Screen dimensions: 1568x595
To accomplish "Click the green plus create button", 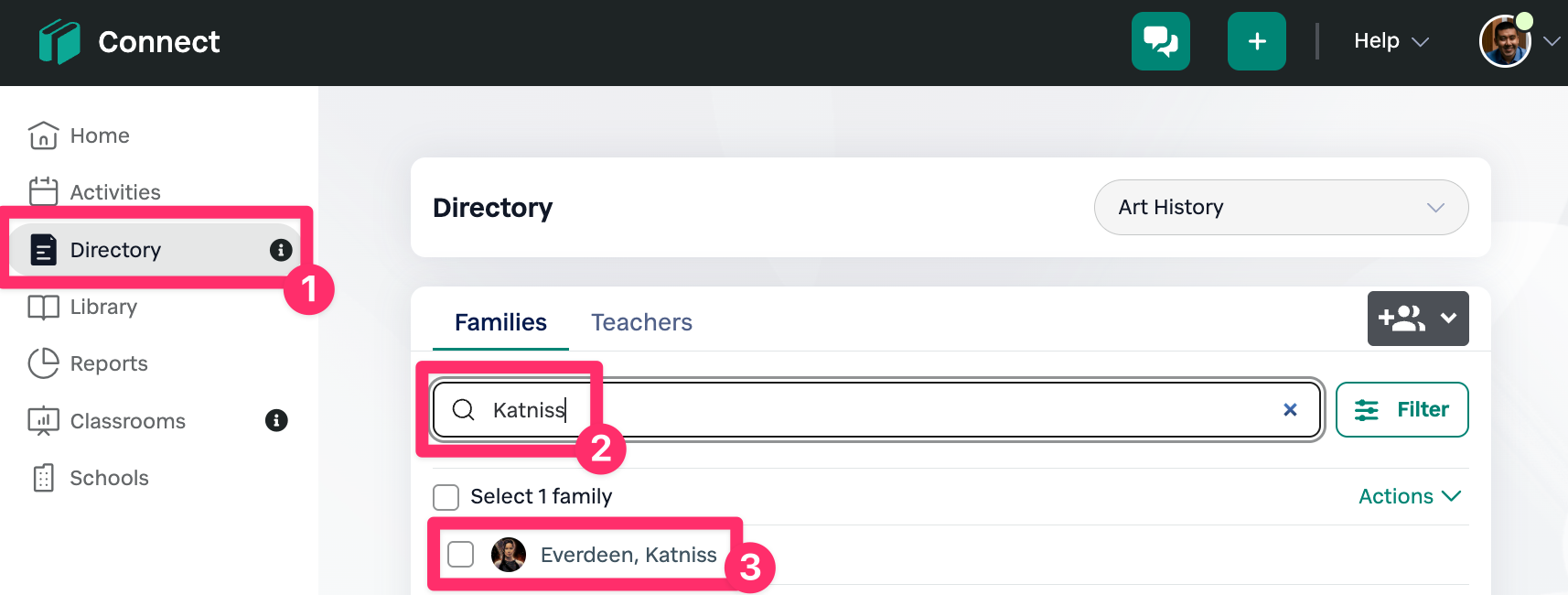I will pyautogui.click(x=1256, y=41).
